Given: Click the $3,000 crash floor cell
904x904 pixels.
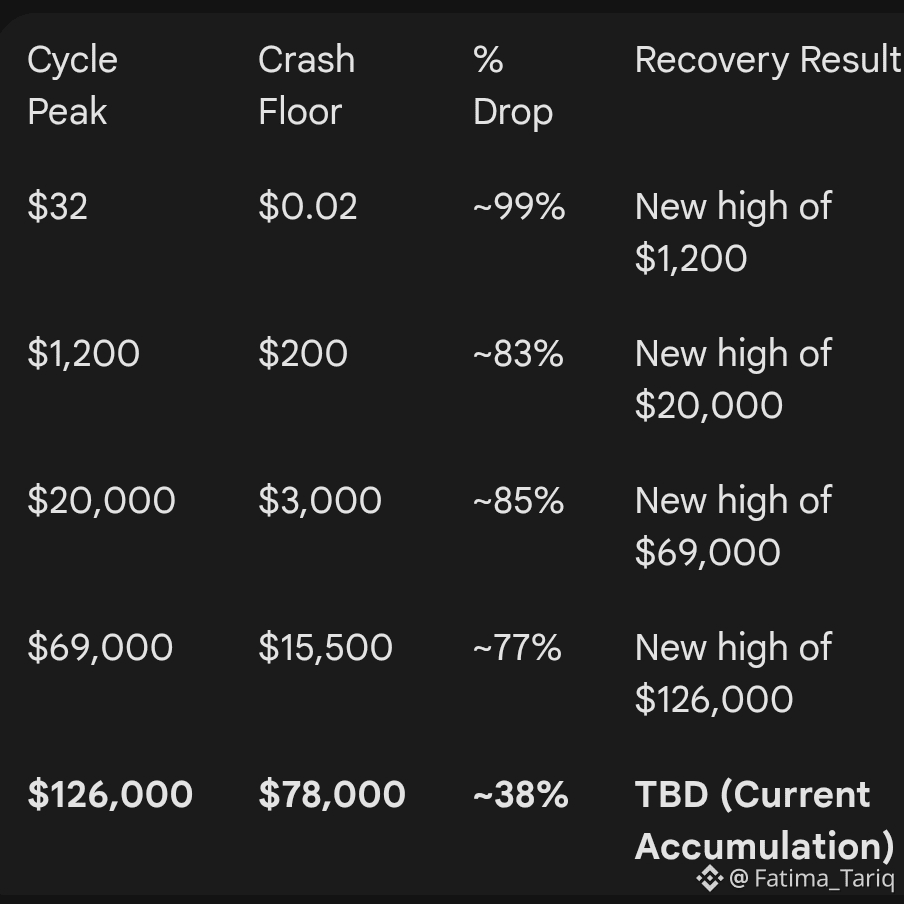Looking at the screenshot, I should coord(320,501).
